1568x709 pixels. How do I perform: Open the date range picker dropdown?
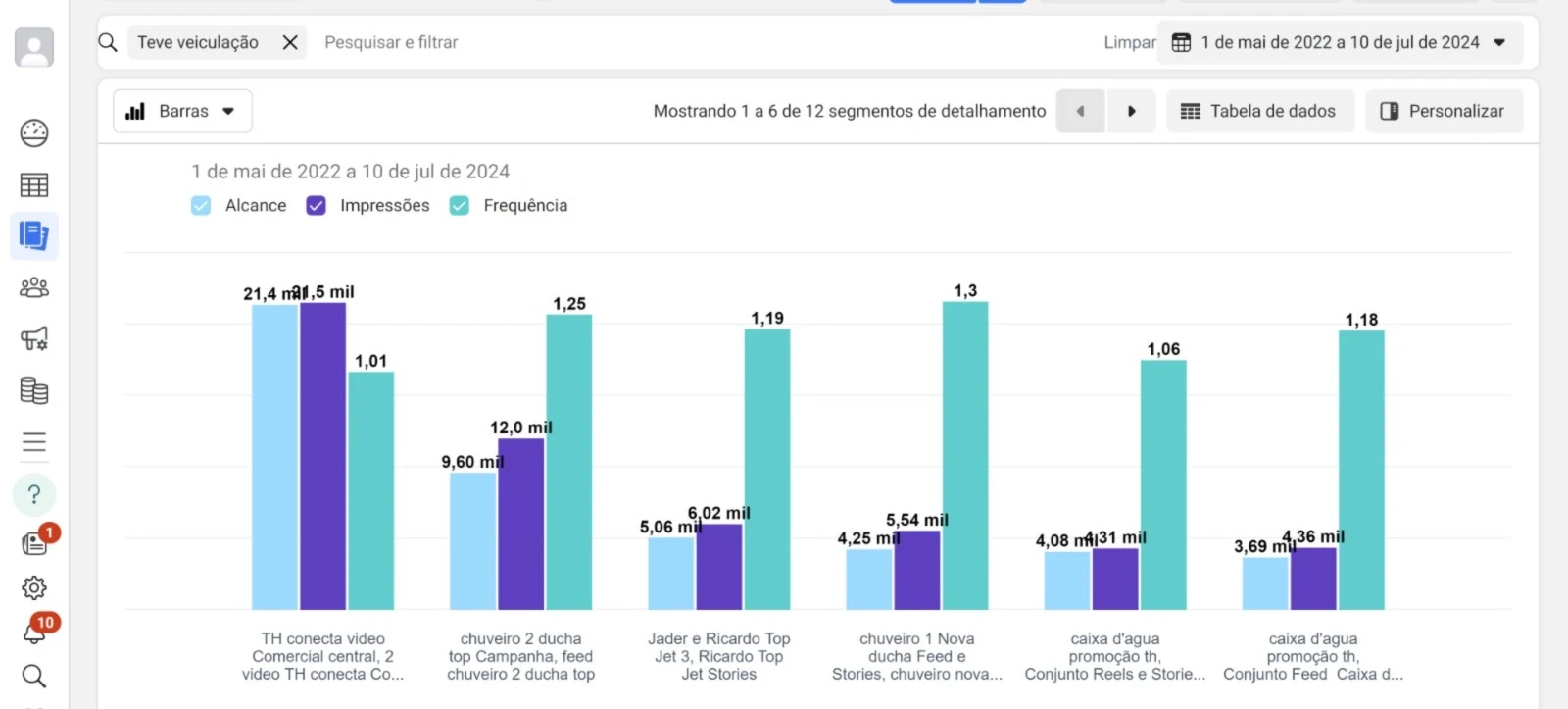pos(1340,42)
